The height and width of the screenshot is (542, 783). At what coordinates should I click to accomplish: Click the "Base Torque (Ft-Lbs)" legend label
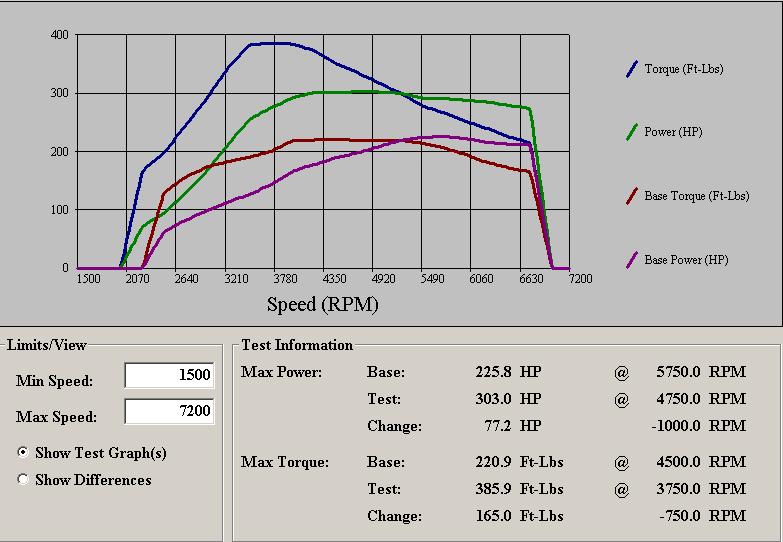[696, 196]
